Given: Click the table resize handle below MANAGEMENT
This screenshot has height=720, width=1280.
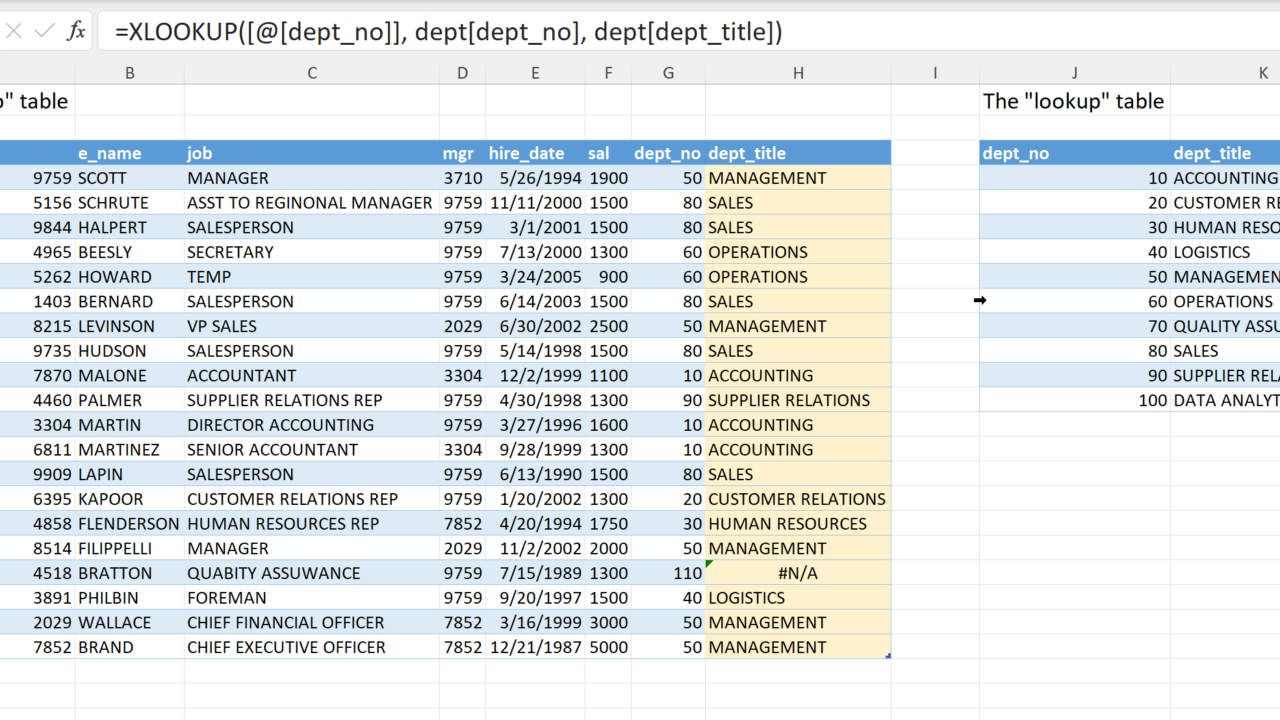Looking at the screenshot, I should 888,656.
